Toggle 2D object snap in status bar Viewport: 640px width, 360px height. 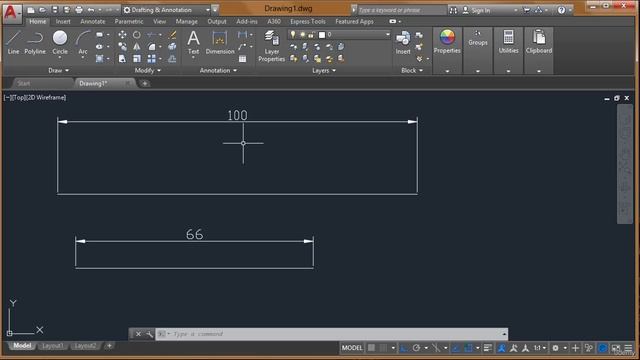tap(468, 348)
